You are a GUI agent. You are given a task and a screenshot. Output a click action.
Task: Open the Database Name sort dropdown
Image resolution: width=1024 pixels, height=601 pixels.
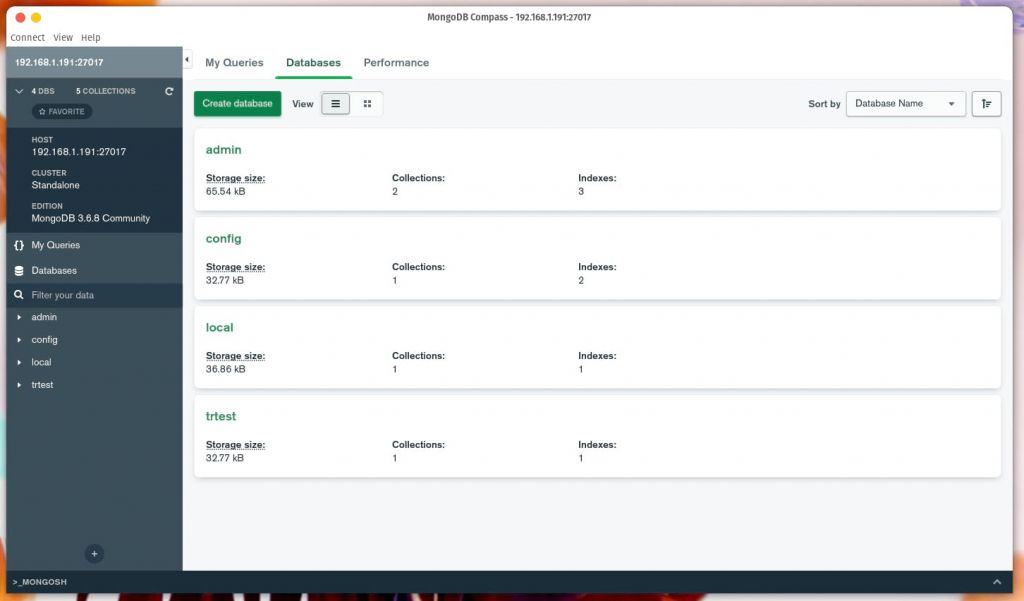(x=905, y=103)
